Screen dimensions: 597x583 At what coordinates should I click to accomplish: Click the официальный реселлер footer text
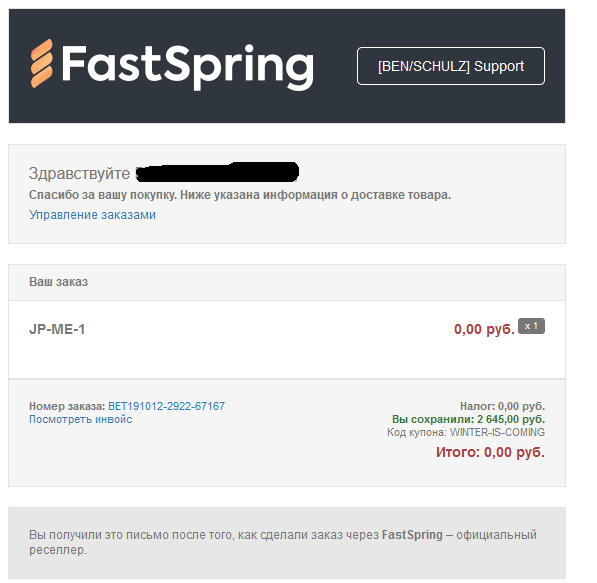click(x=283, y=543)
